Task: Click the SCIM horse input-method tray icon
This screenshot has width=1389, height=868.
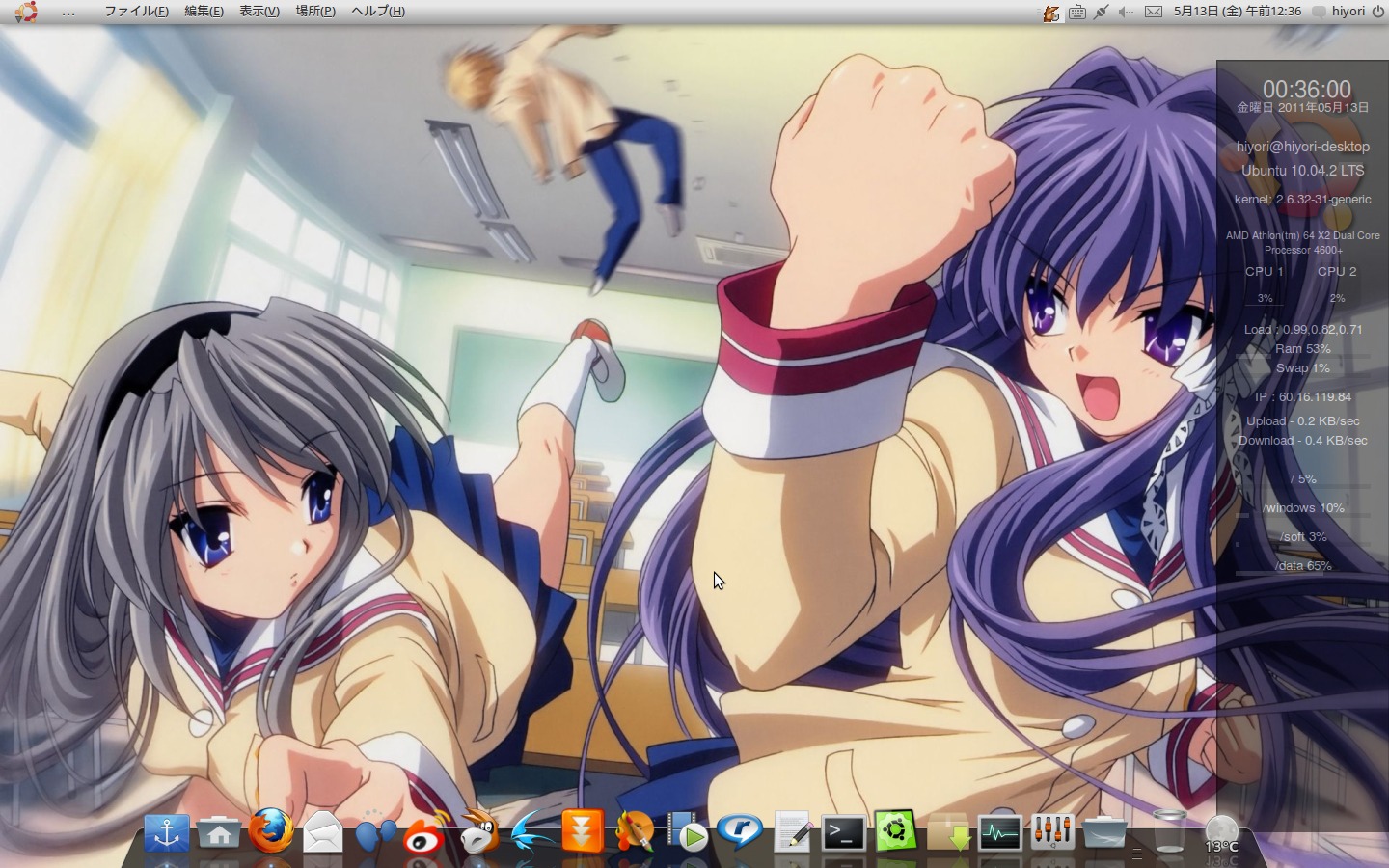Action: 1051,12
